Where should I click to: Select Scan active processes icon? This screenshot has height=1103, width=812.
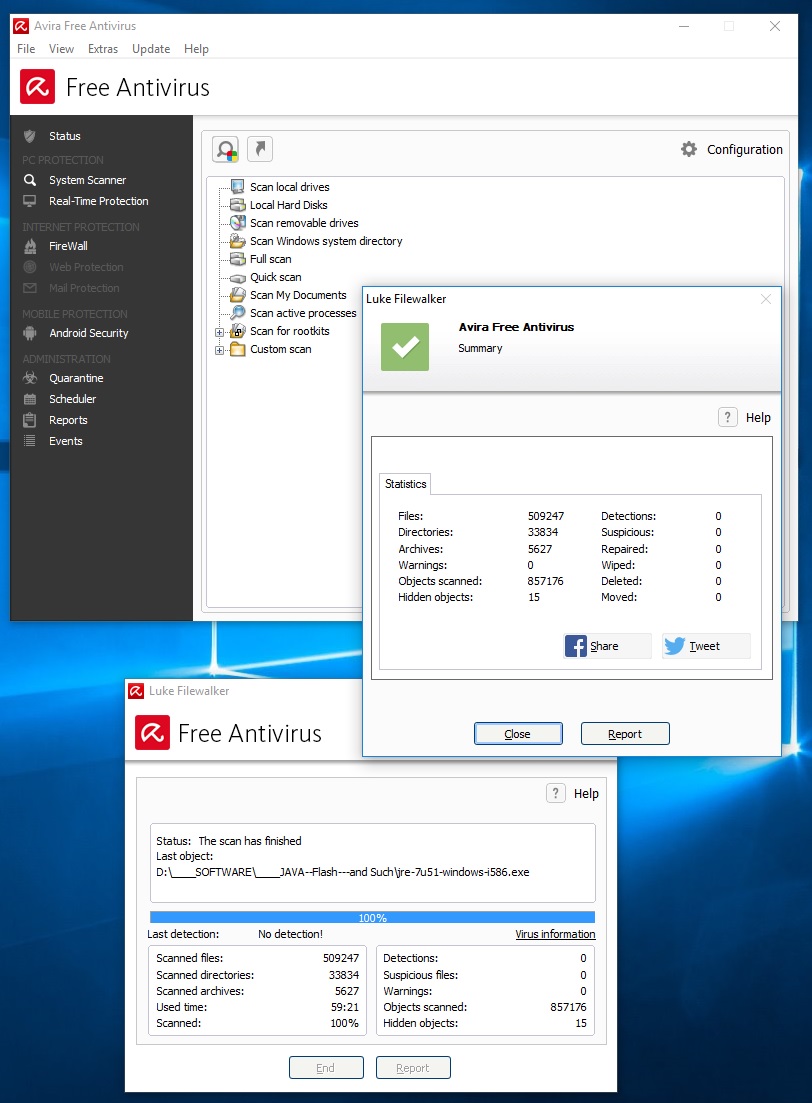[x=238, y=312]
